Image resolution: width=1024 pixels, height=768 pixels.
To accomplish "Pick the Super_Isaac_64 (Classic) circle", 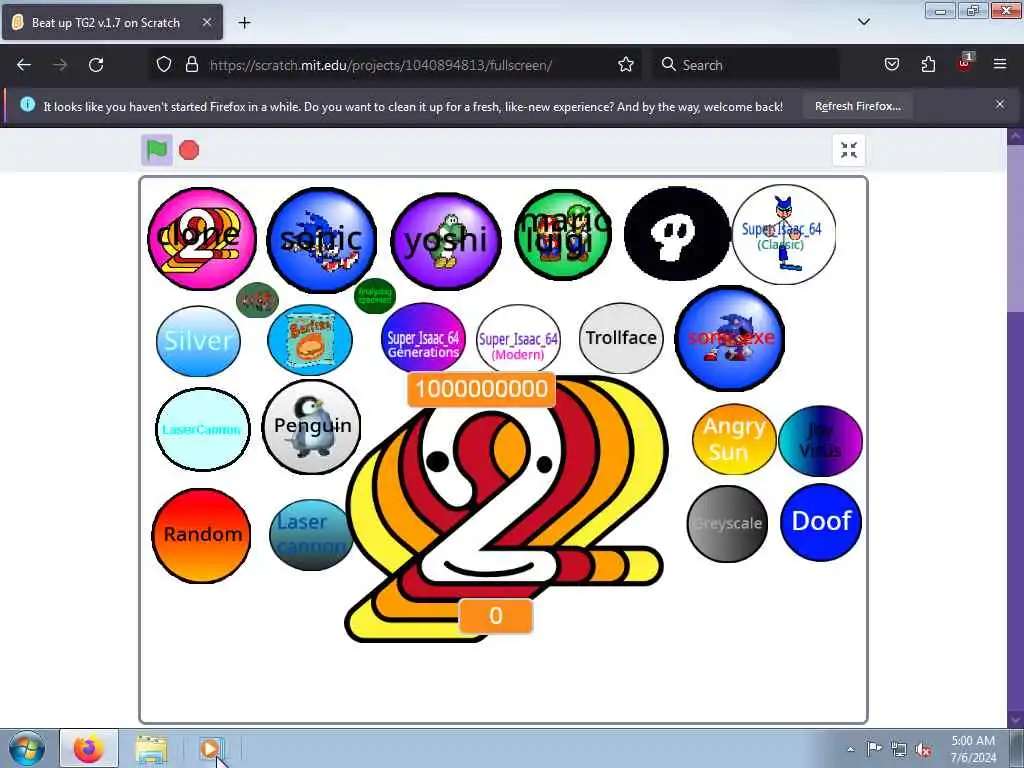I will pos(784,234).
